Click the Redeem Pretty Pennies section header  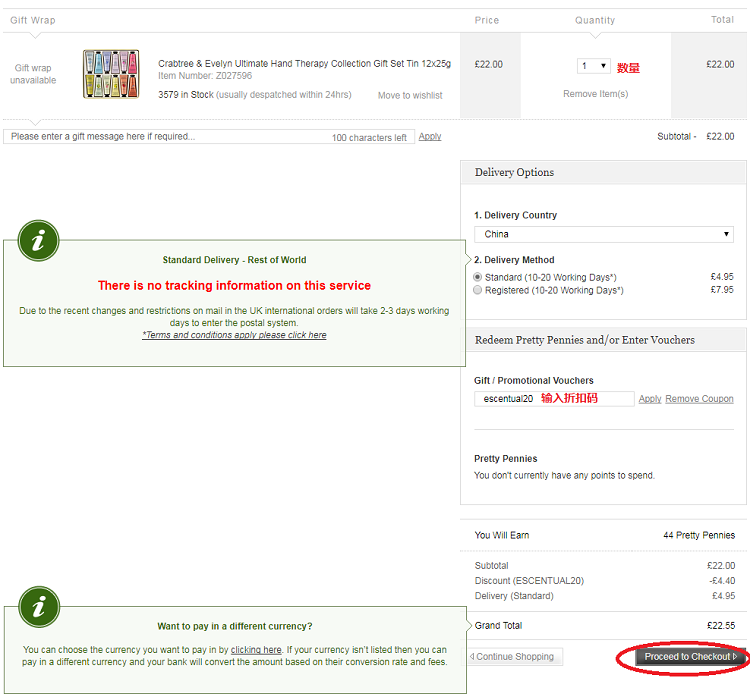coord(585,340)
